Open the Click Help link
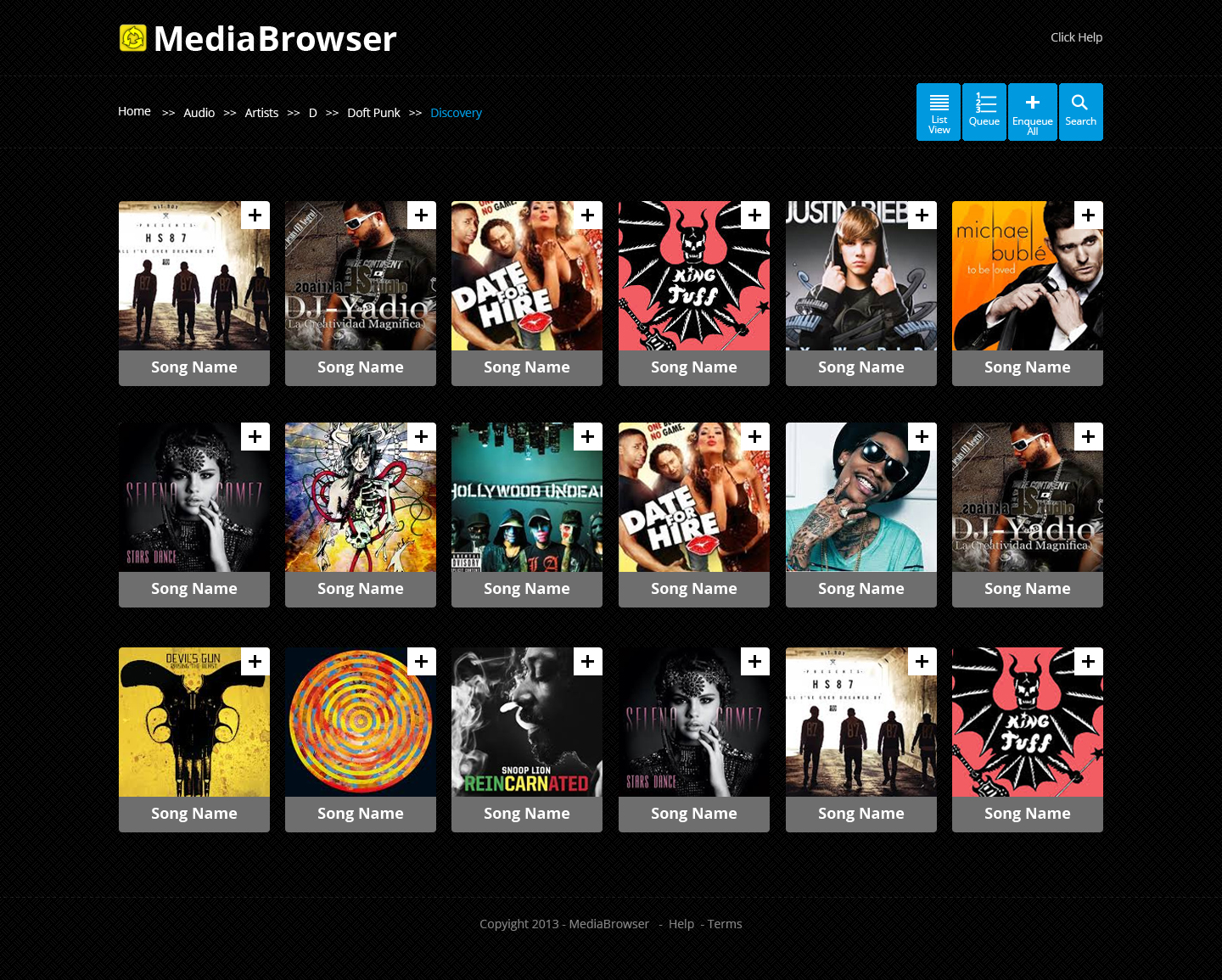Screen dimensions: 1222x980 click(x=1076, y=37)
